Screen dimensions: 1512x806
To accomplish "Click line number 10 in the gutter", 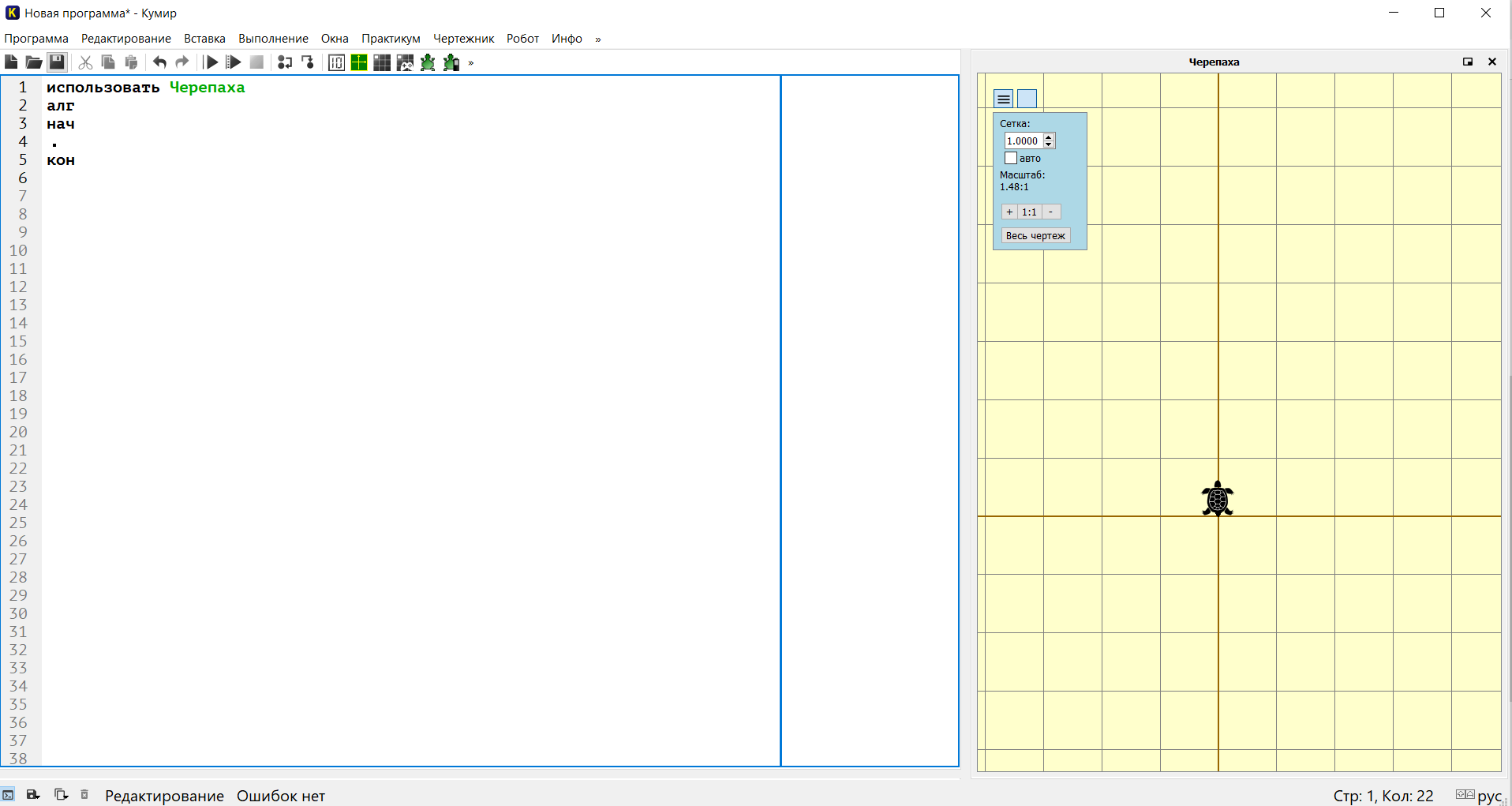I will pos(18,250).
